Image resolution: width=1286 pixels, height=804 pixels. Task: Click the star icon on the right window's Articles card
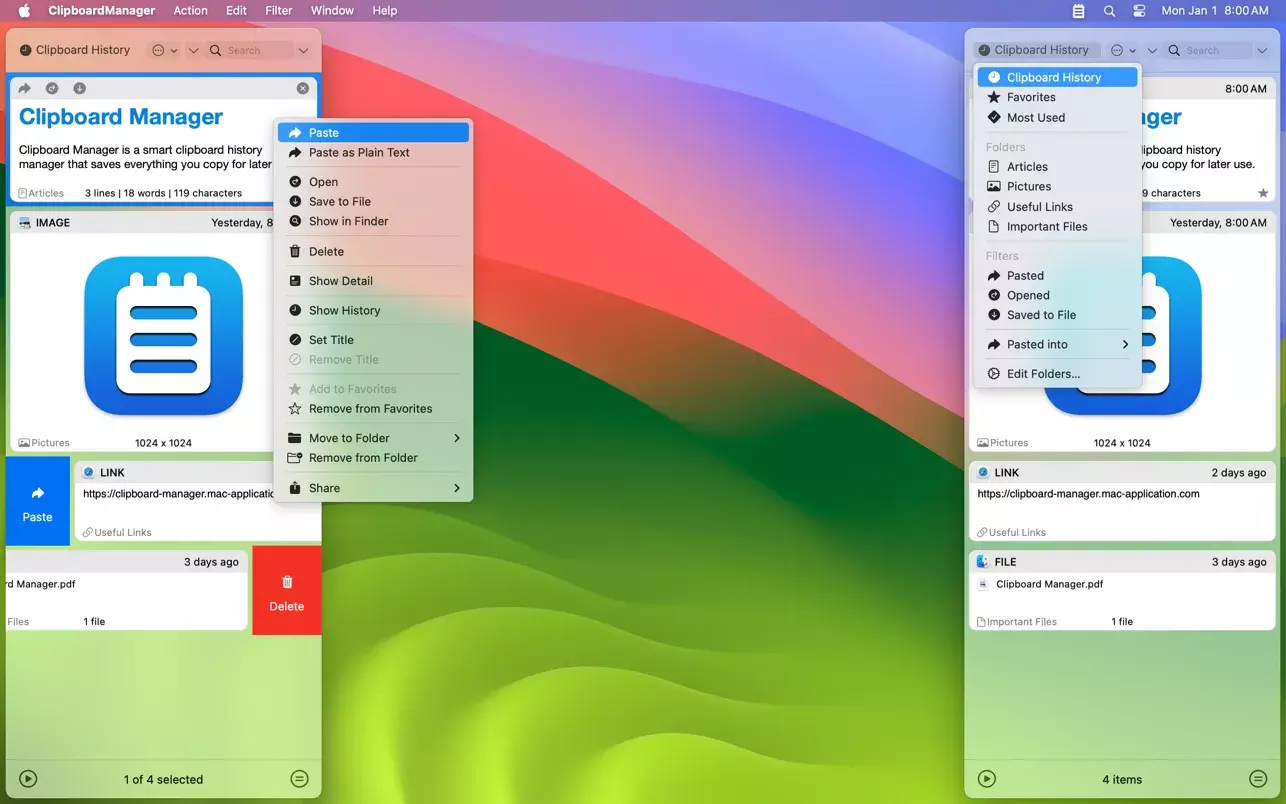[x=1263, y=193]
